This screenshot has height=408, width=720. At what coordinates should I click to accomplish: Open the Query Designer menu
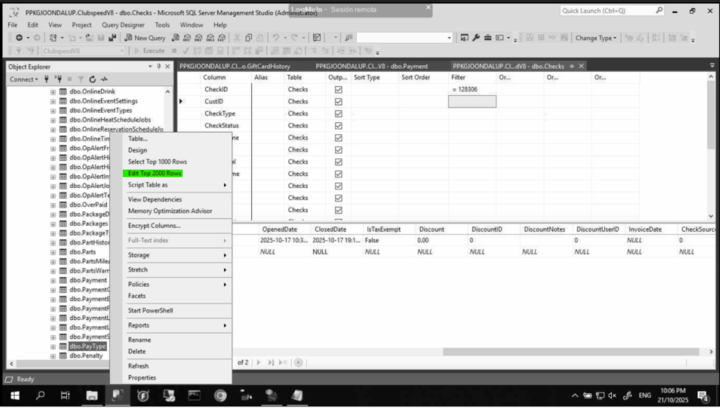[x=122, y=24]
